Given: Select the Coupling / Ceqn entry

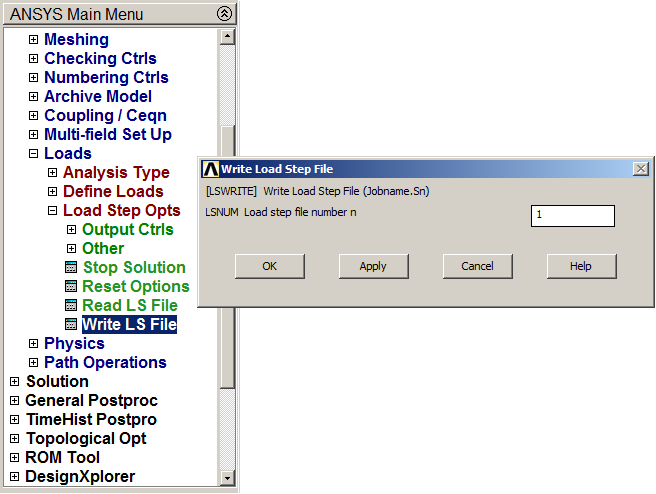Looking at the screenshot, I should click(105, 115).
